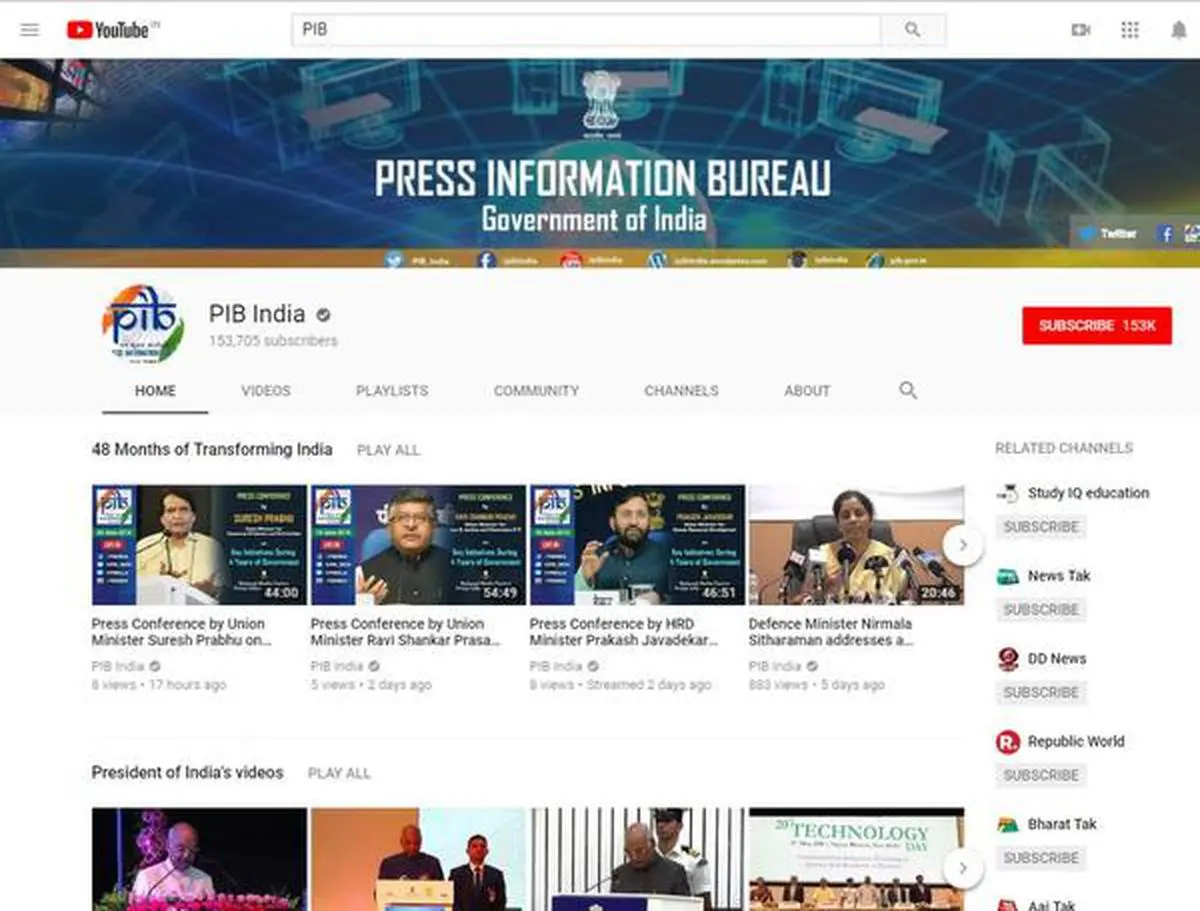Switch to the VIDEOS tab

pyautogui.click(x=266, y=391)
